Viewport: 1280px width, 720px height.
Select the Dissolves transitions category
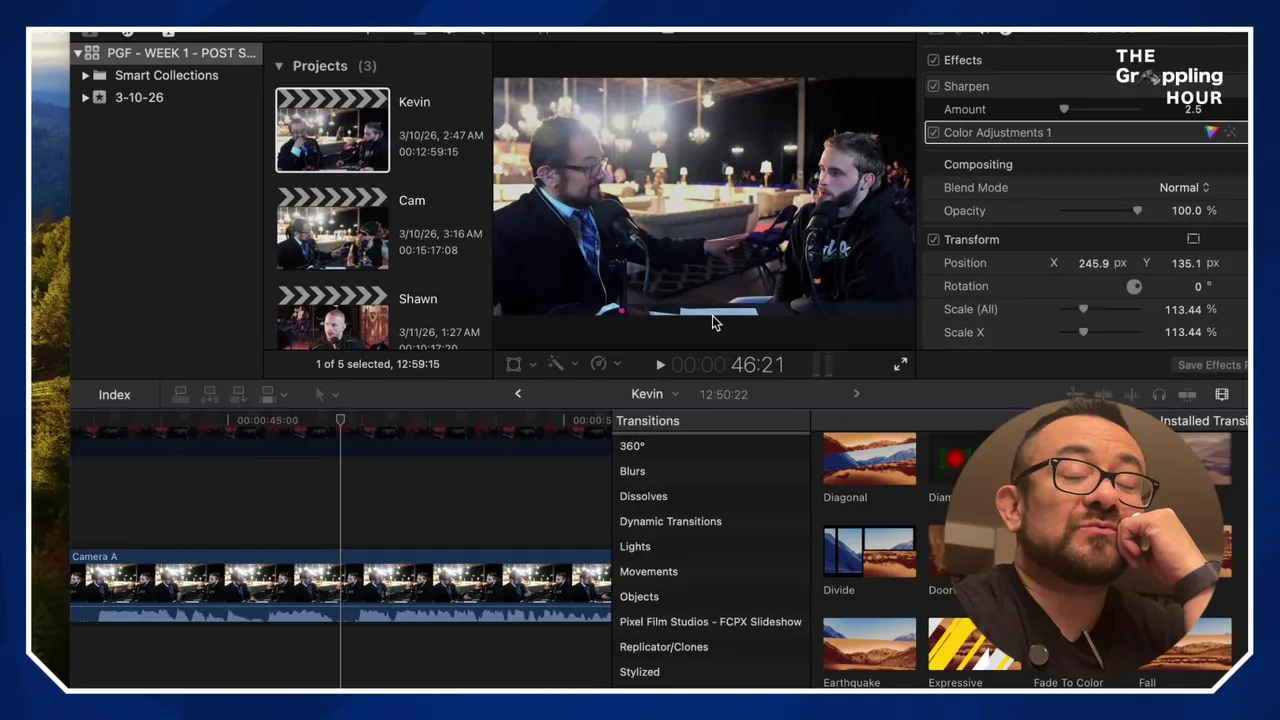[643, 496]
